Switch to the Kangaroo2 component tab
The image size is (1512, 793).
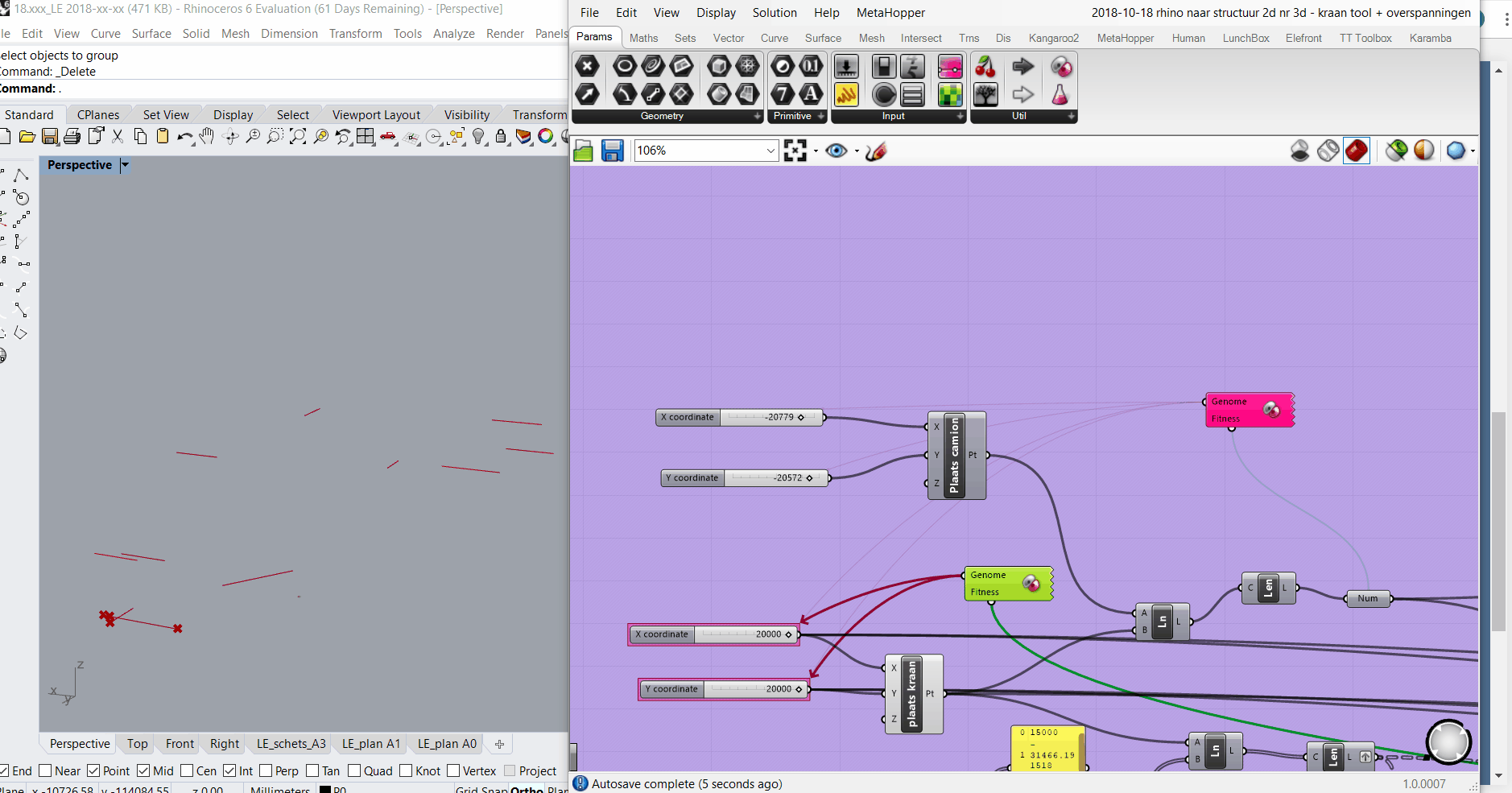1053,38
